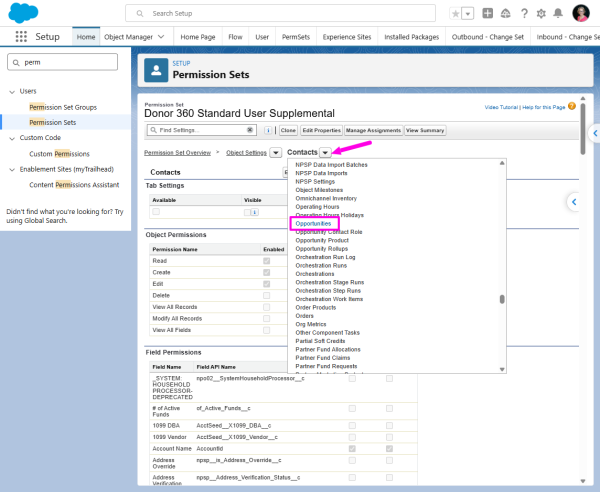Open the App Launcher grid icon
The image size is (600, 492).
coord(21,37)
